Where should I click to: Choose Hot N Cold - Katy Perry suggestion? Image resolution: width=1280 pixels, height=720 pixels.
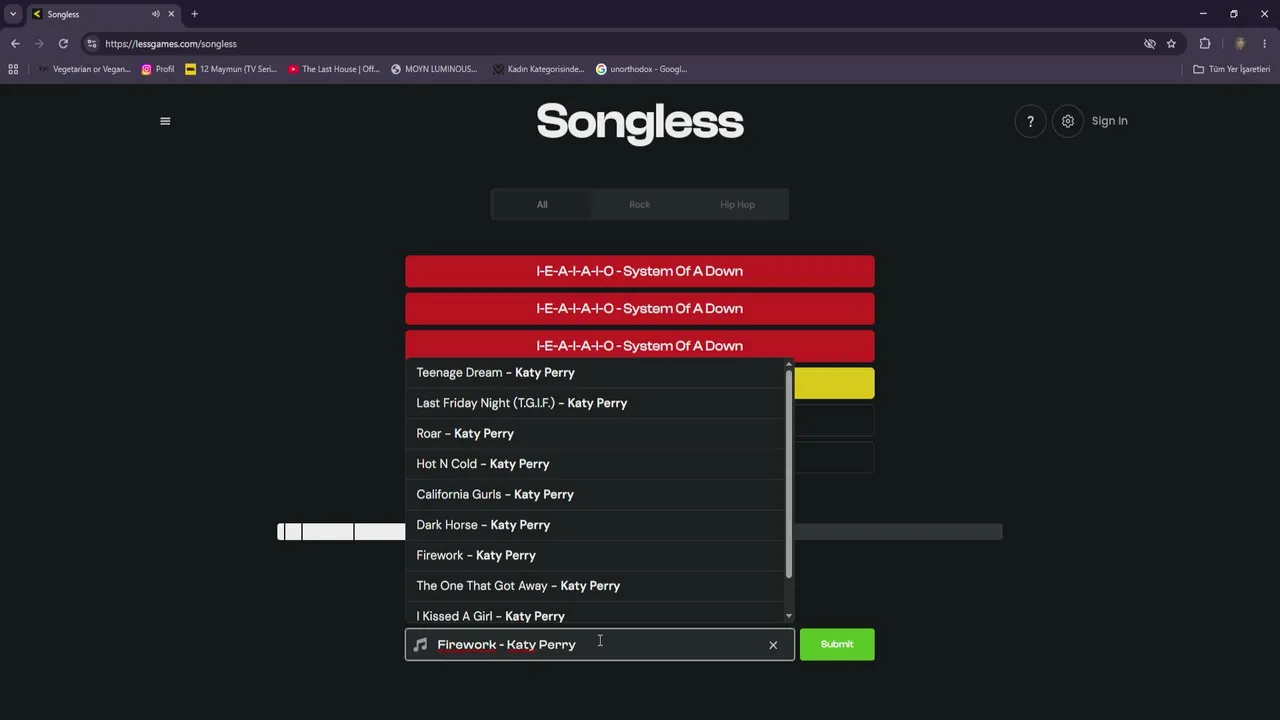pyautogui.click(x=596, y=464)
